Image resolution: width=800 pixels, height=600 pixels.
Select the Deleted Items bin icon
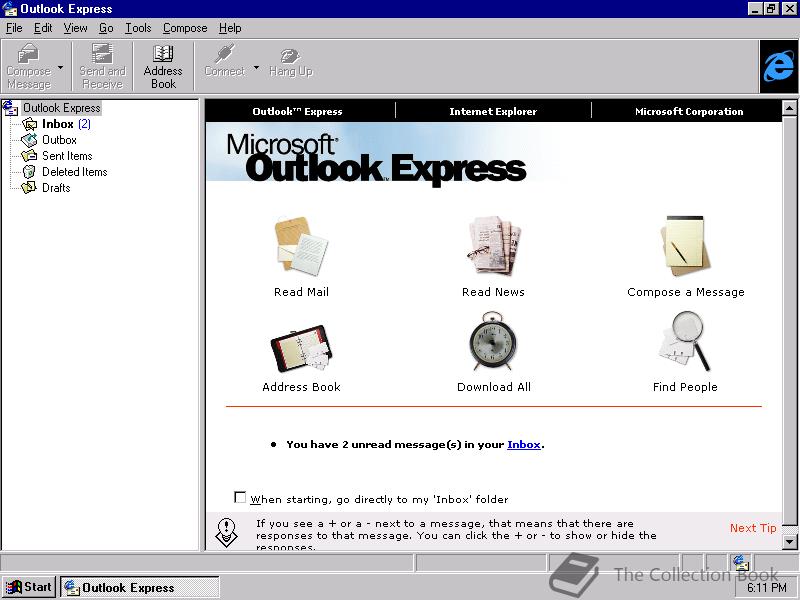click(29, 172)
